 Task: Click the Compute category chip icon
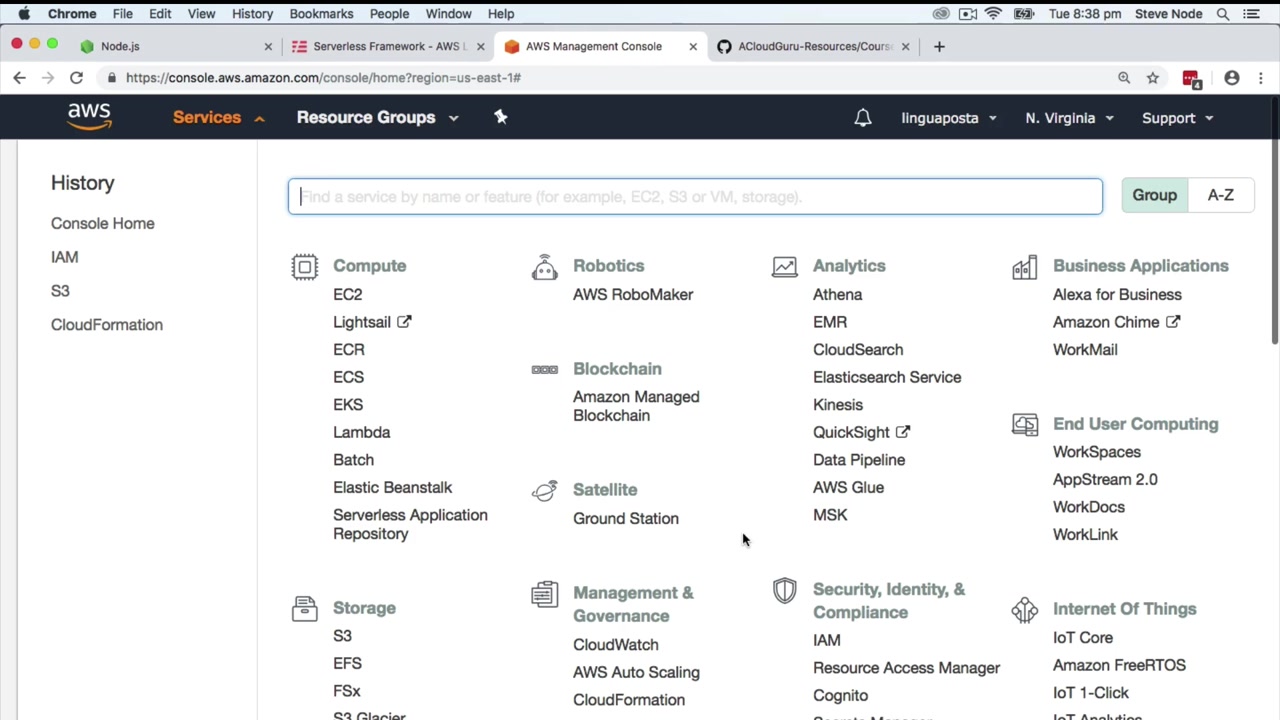click(305, 266)
